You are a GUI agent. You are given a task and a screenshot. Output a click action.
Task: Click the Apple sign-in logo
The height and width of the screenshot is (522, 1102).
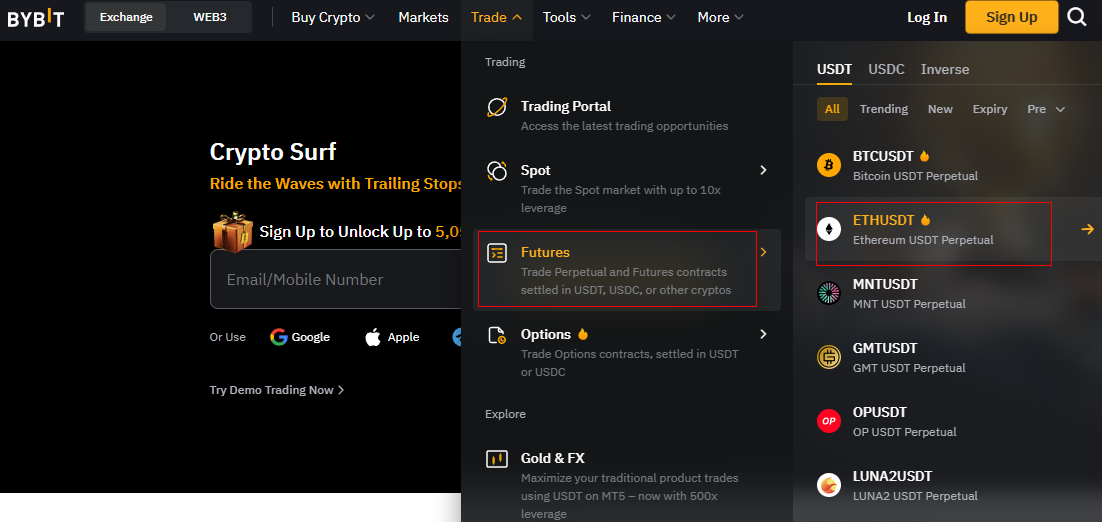[x=373, y=337]
